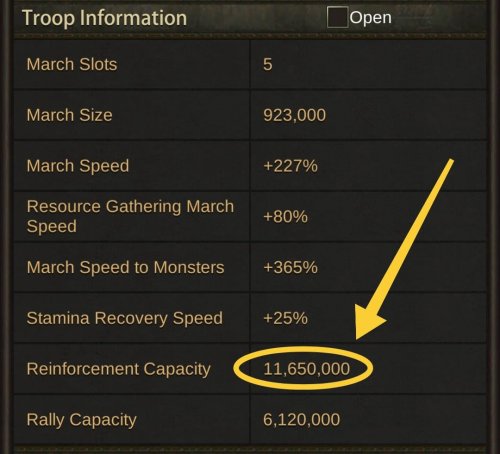Select the Rally Capacity label
Viewport: 500px width, 454px height.
tap(82, 420)
